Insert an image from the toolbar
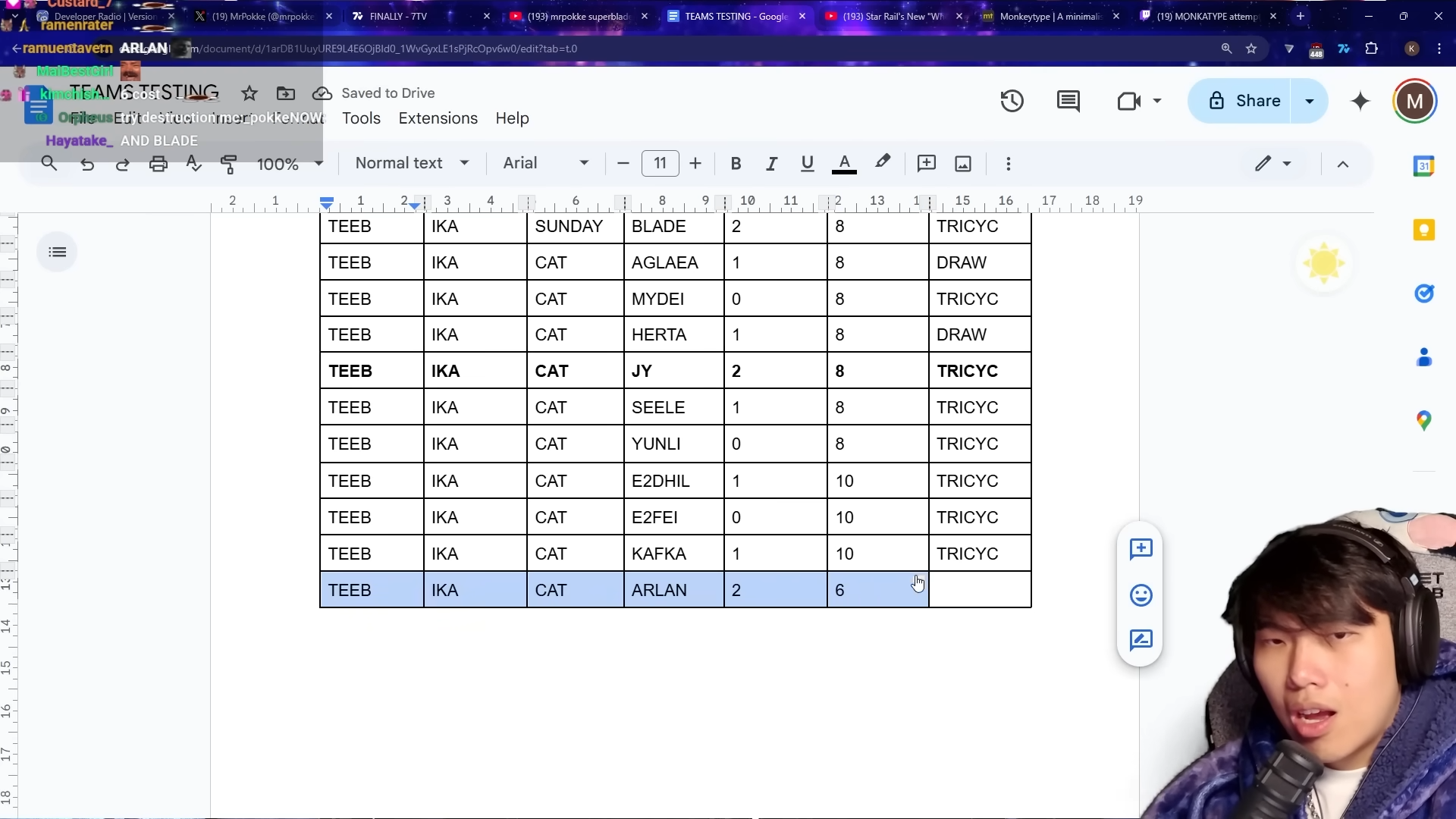 (963, 164)
